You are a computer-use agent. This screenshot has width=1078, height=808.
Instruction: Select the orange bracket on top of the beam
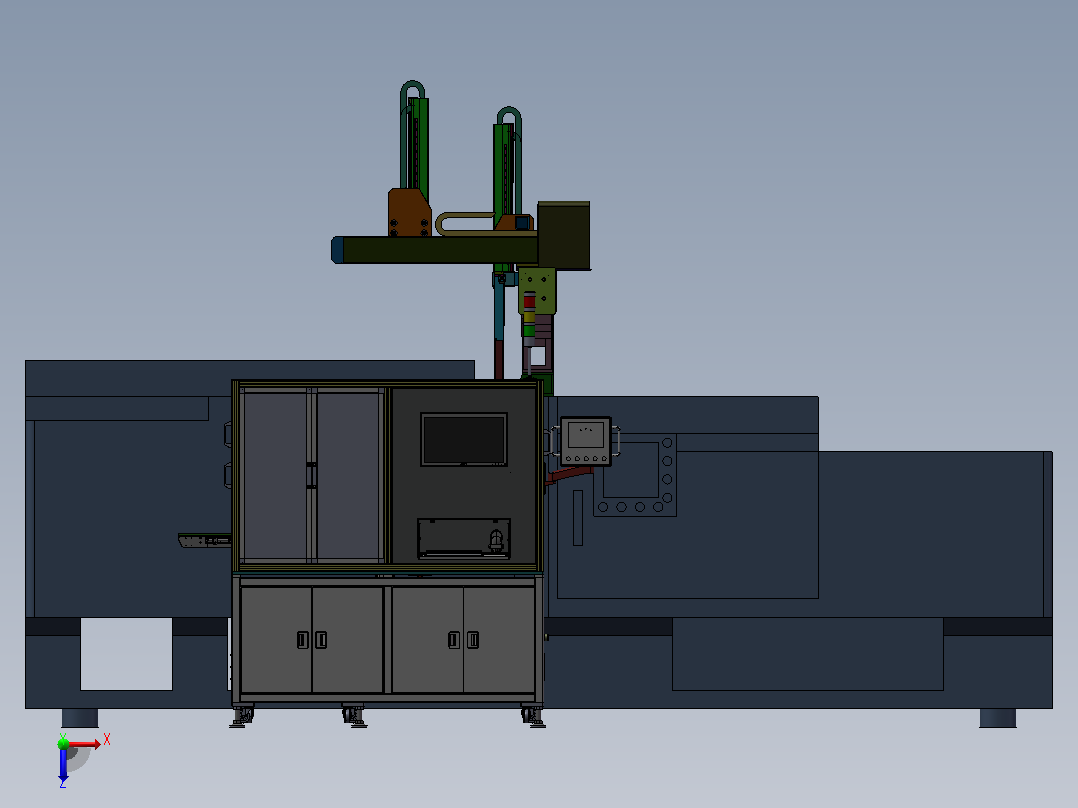(409, 212)
